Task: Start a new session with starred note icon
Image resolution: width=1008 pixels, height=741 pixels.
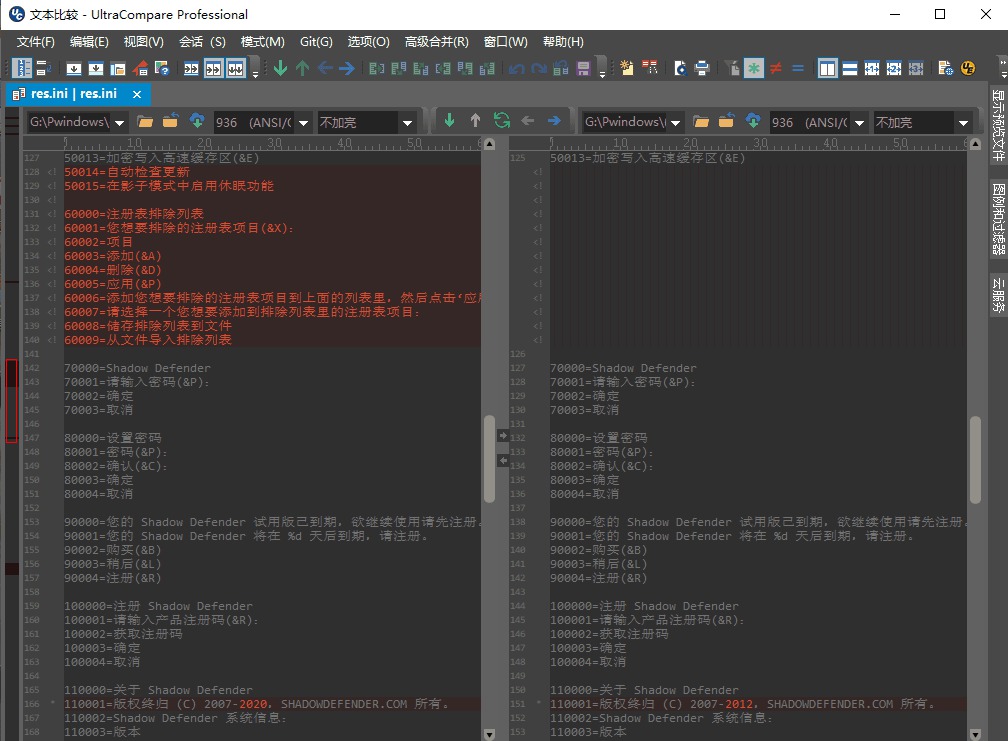Action: pyautogui.click(x=627, y=67)
